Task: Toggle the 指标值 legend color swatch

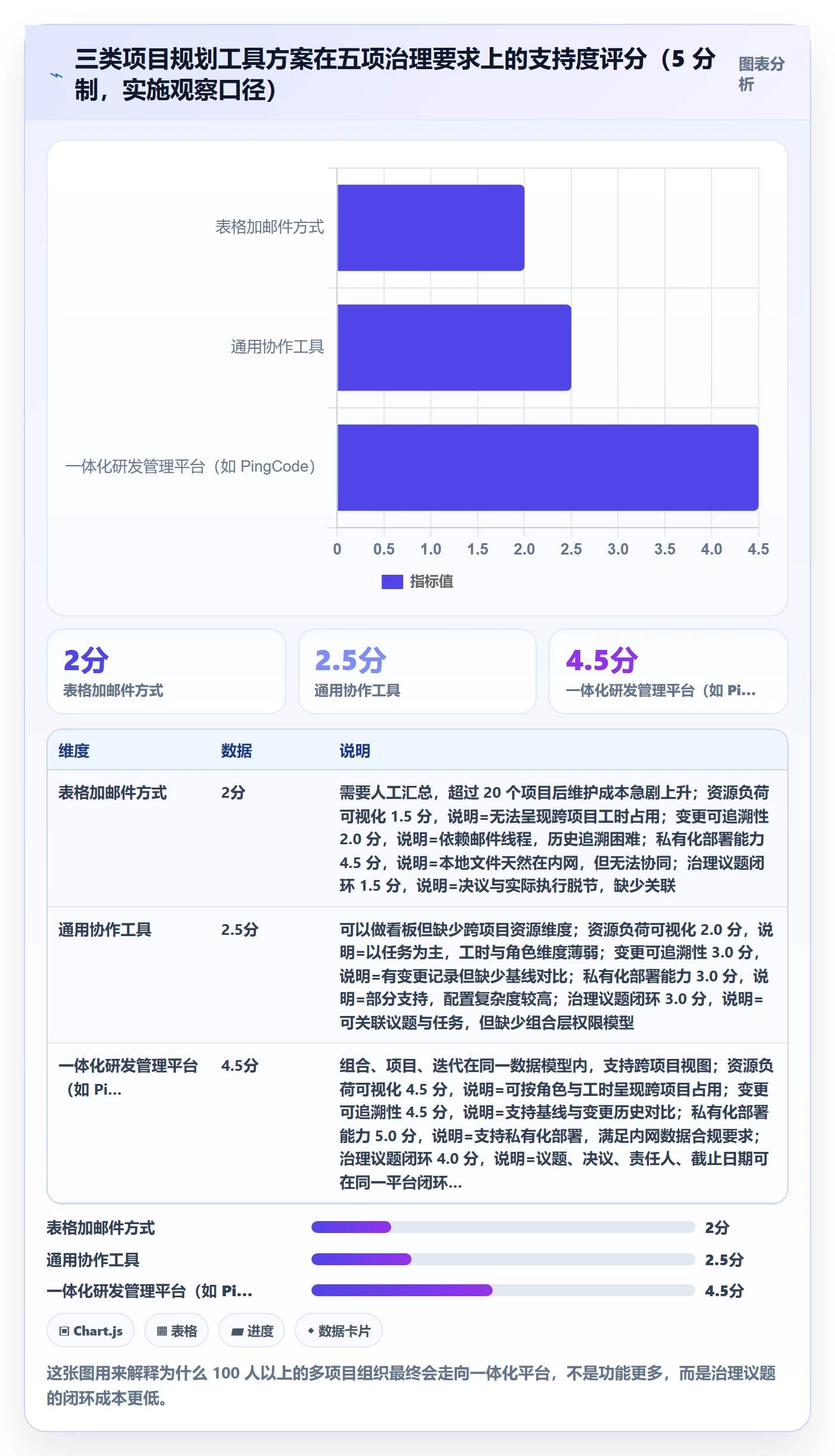Action: pyautogui.click(x=392, y=581)
